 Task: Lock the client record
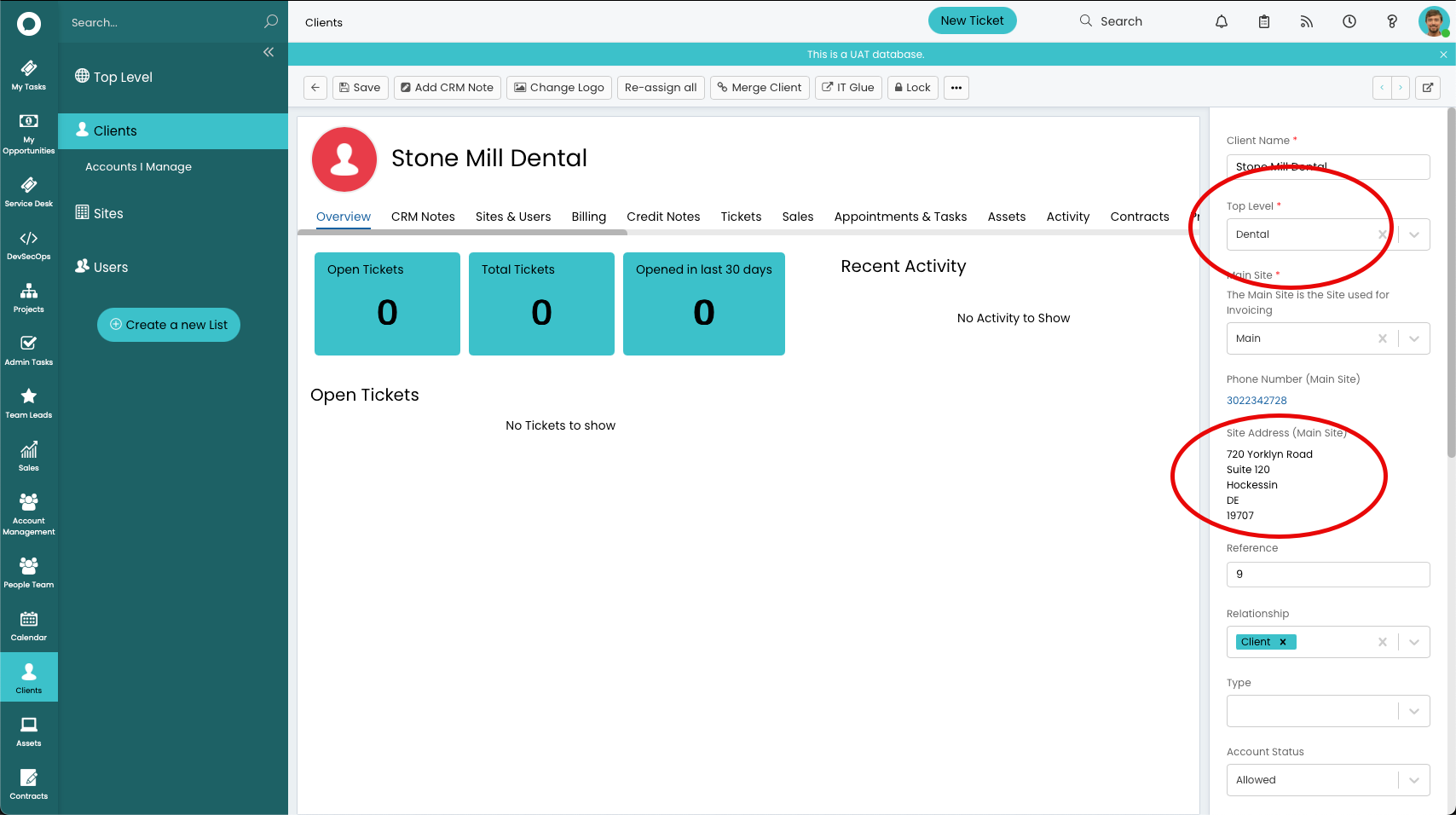coord(913,88)
